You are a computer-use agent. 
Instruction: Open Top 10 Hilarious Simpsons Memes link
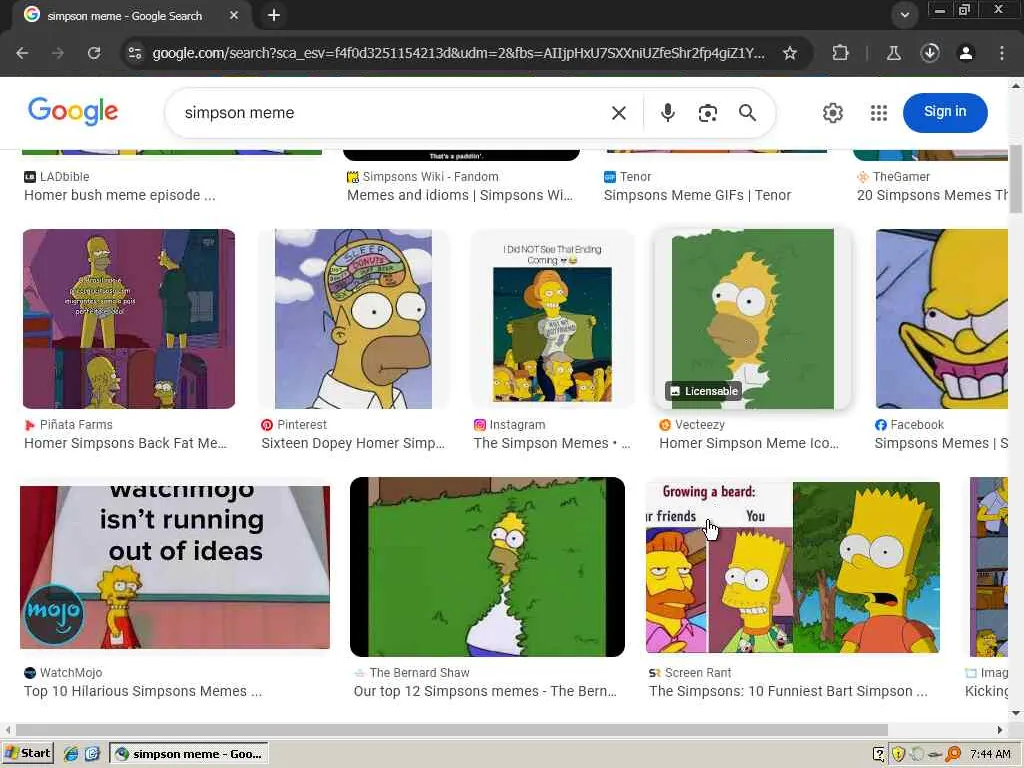point(143,692)
